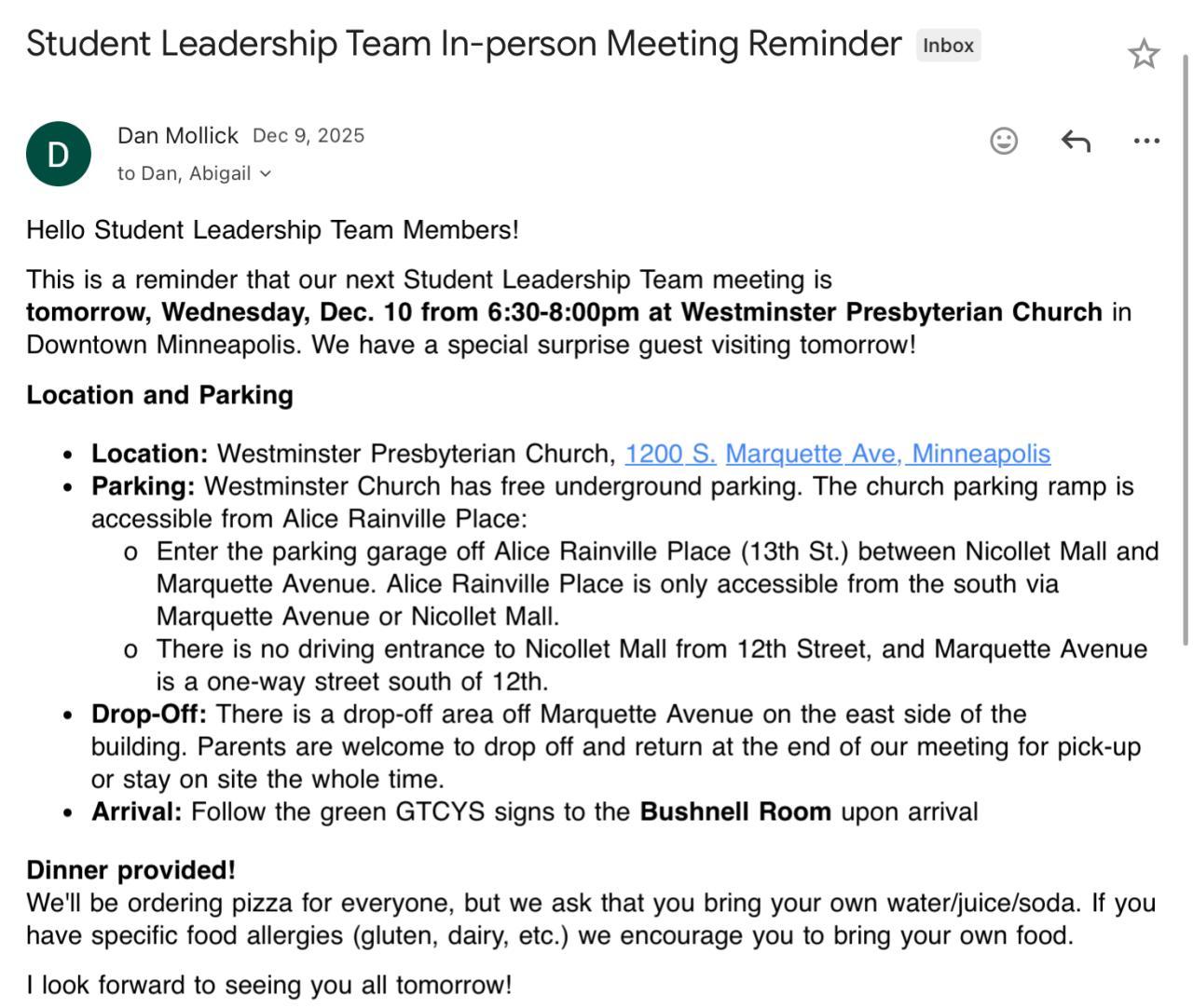This screenshot has width=1193, height=1008.
Task: Click the "Dinner provided!" heading
Action: pos(130,870)
